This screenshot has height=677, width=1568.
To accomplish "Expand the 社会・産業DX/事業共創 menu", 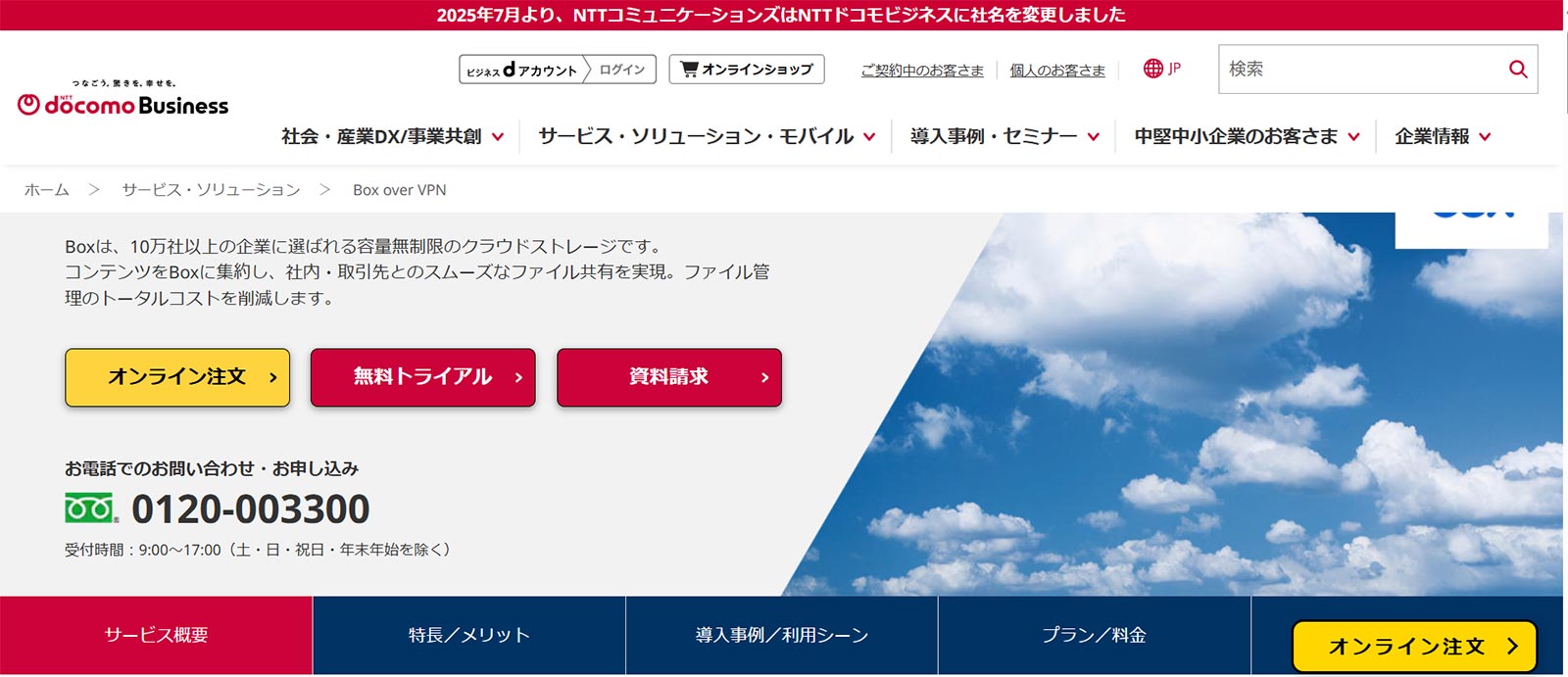I will click(392, 136).
